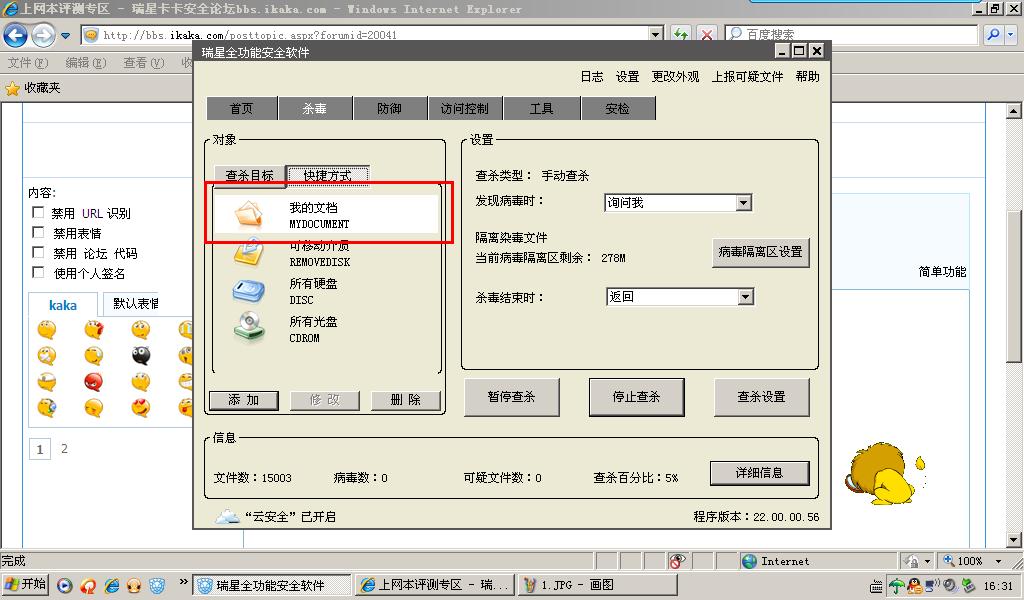The width and height of the screenshot is (1024, 600).
Task: Go to the 工具 tab
Action: (541, 108)
